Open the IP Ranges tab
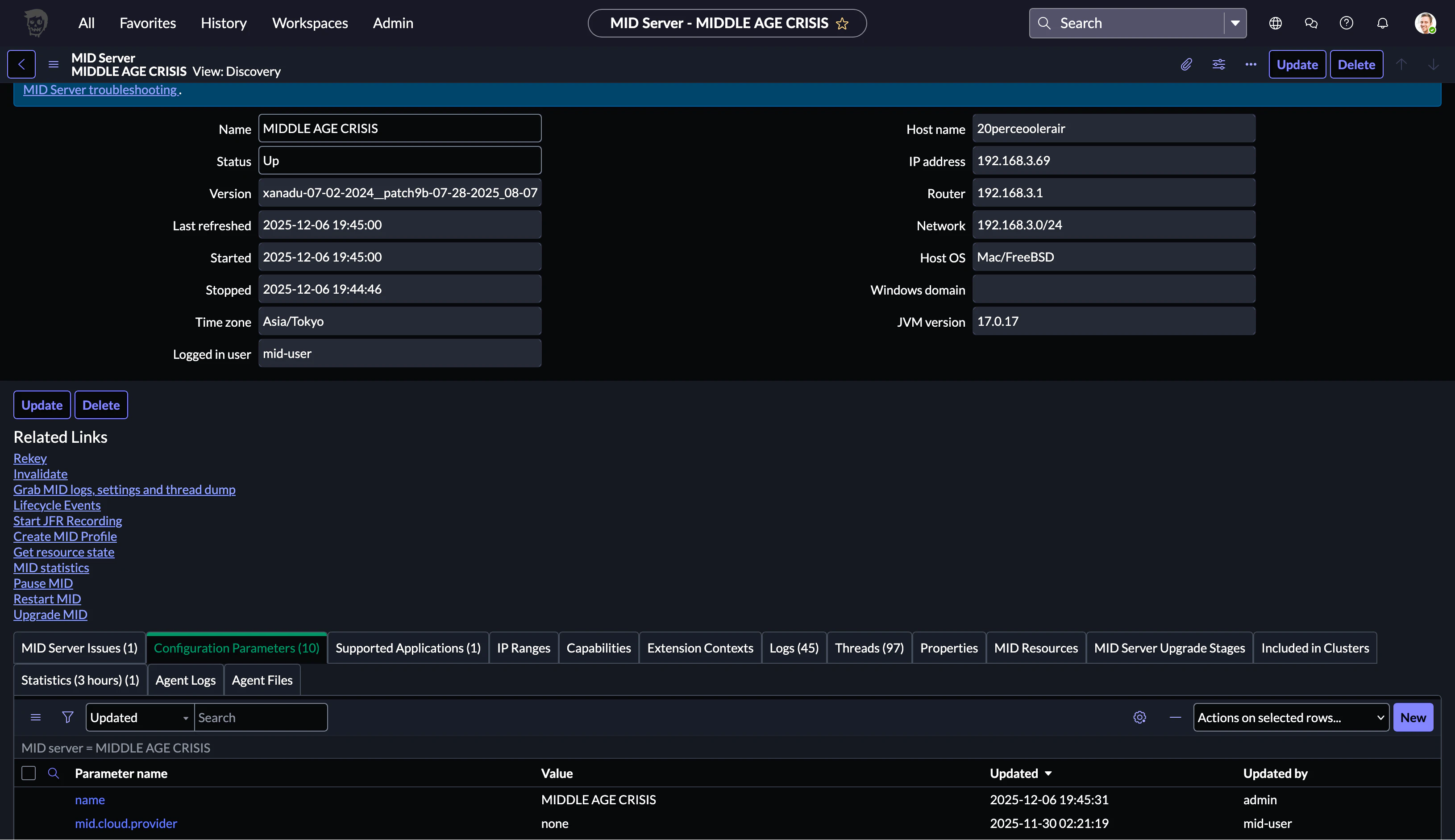The width and height of the screenshot is (1455, 840). coord(523,648)
